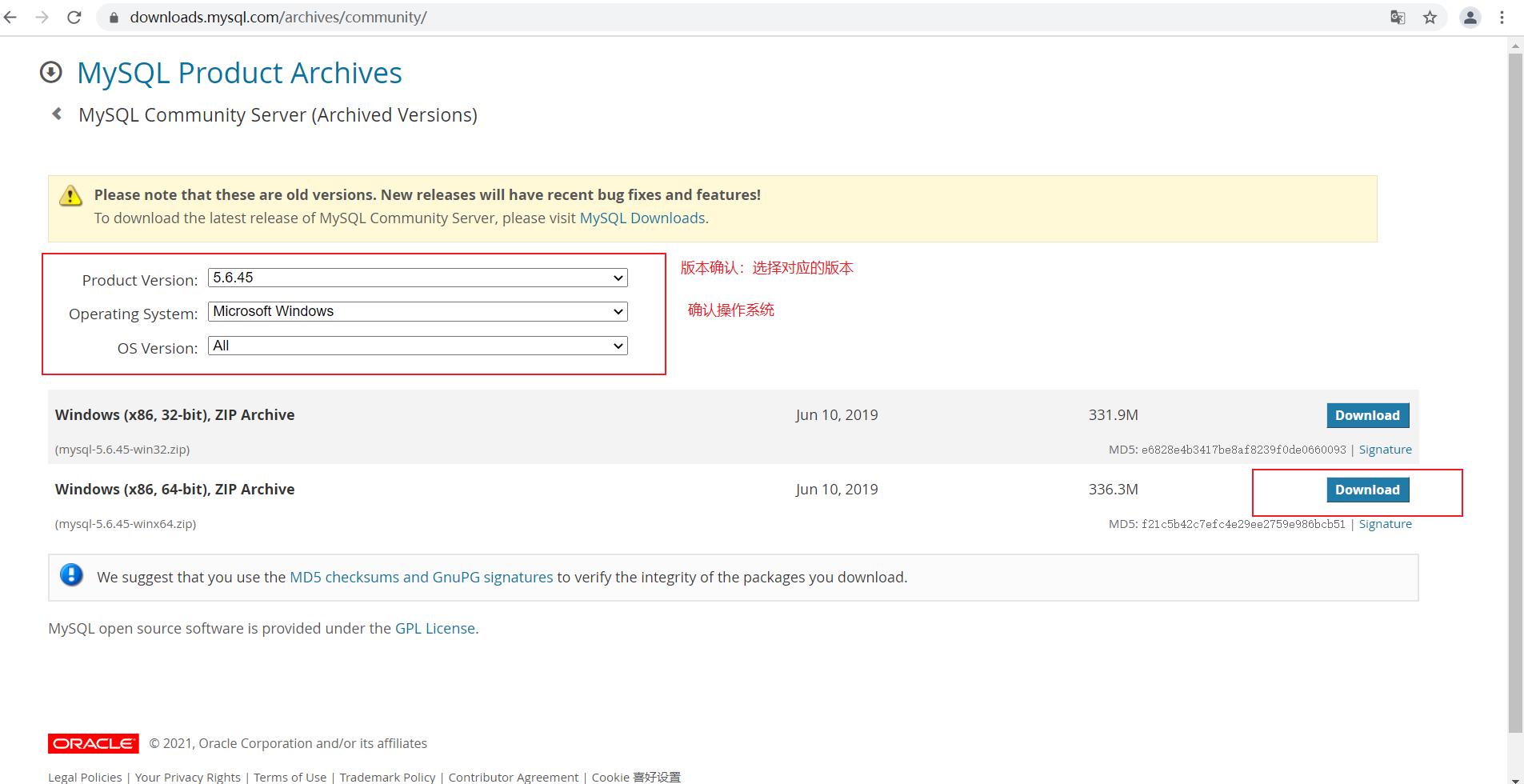Click the browser forward arrow

click(42, 17)
